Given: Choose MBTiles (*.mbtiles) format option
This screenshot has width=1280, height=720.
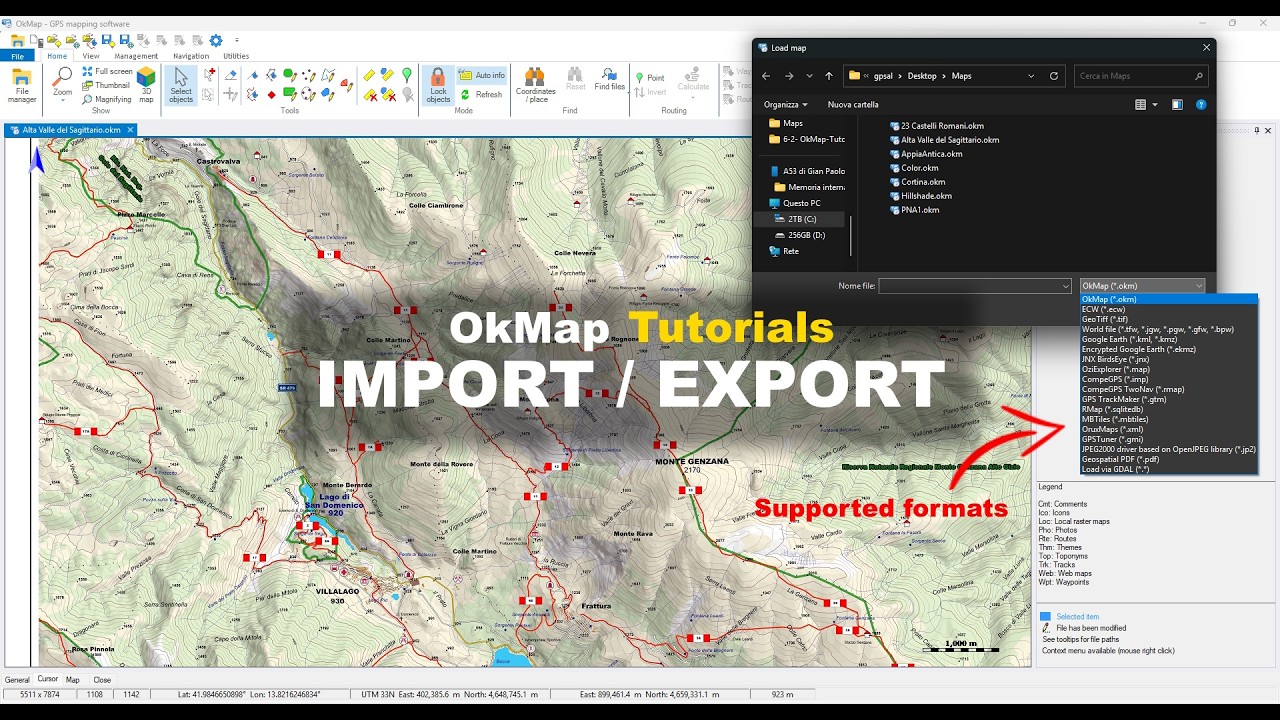Looking at the screenshot, I should [1169, 419].
